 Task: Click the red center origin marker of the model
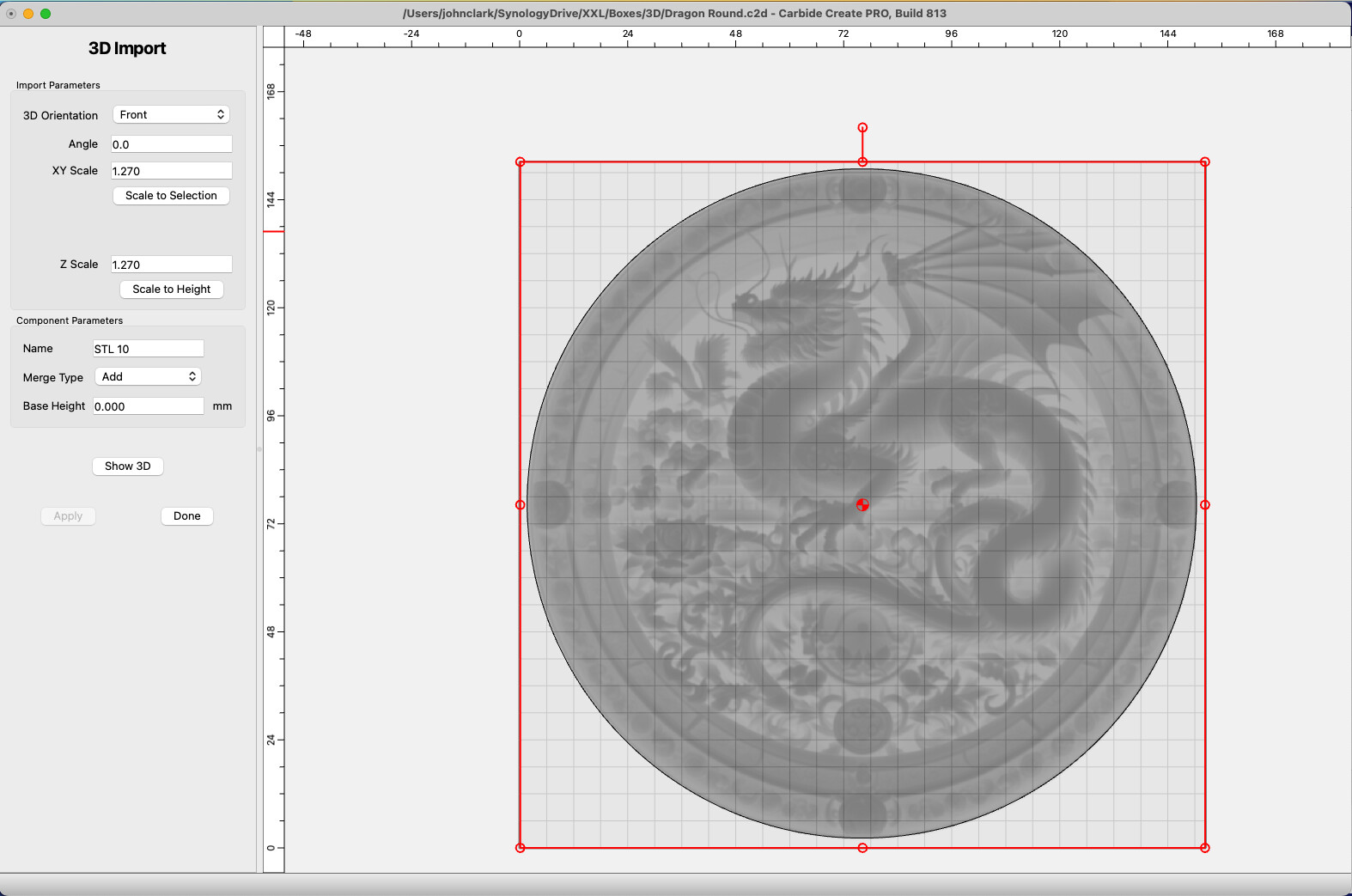point(862,505)
